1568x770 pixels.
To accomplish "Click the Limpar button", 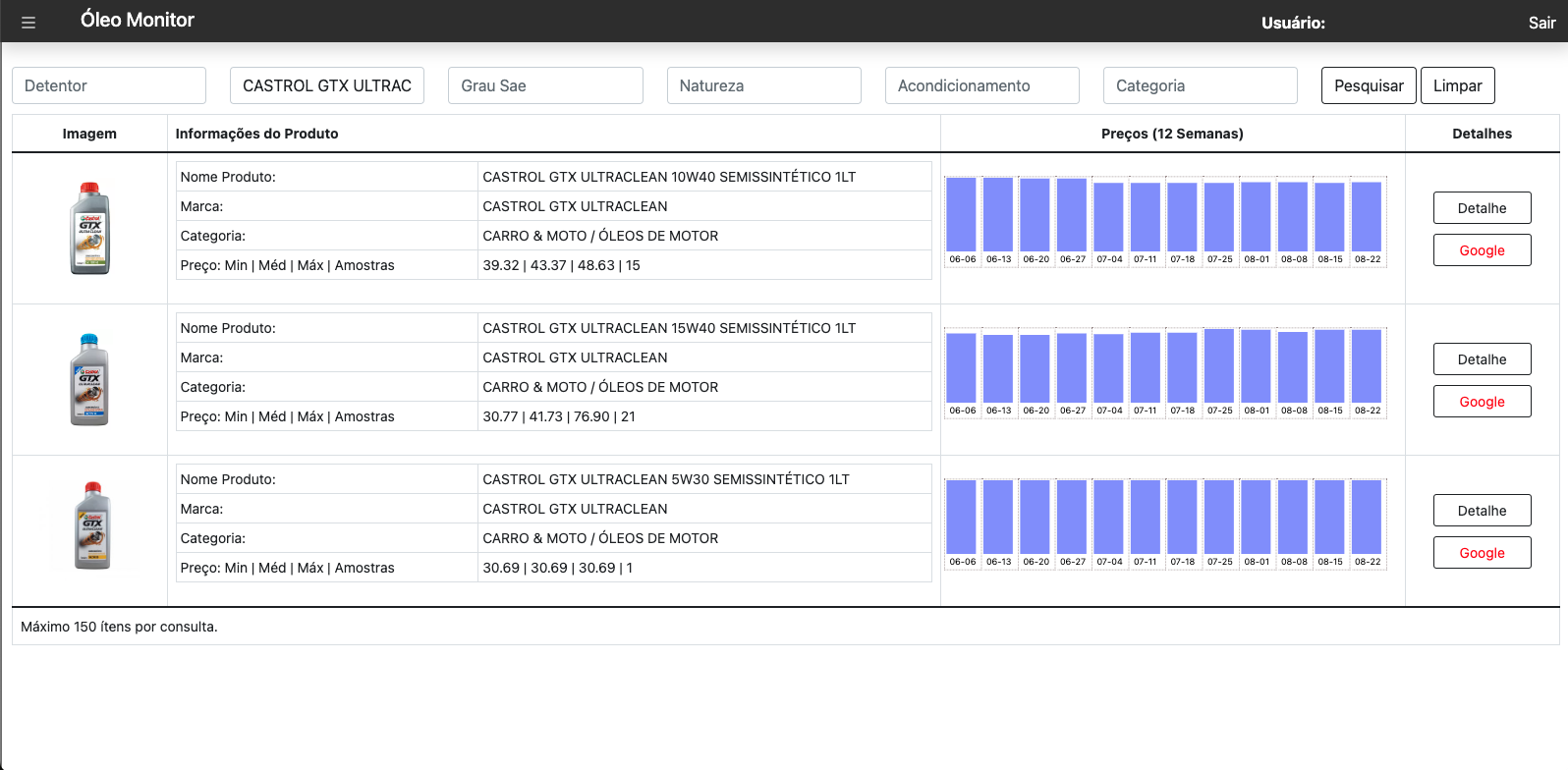I will coord(1458,85).
